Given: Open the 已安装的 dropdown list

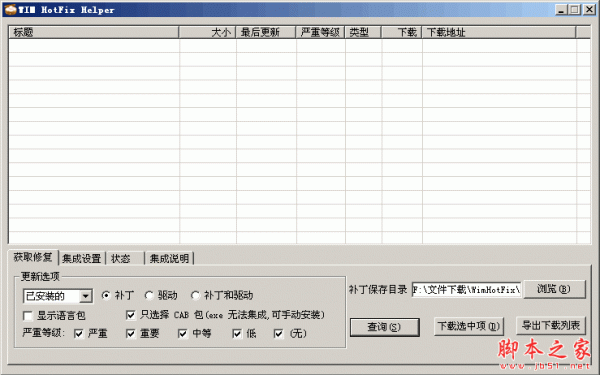Looking at the screenshot, I should tap(86, 296).
